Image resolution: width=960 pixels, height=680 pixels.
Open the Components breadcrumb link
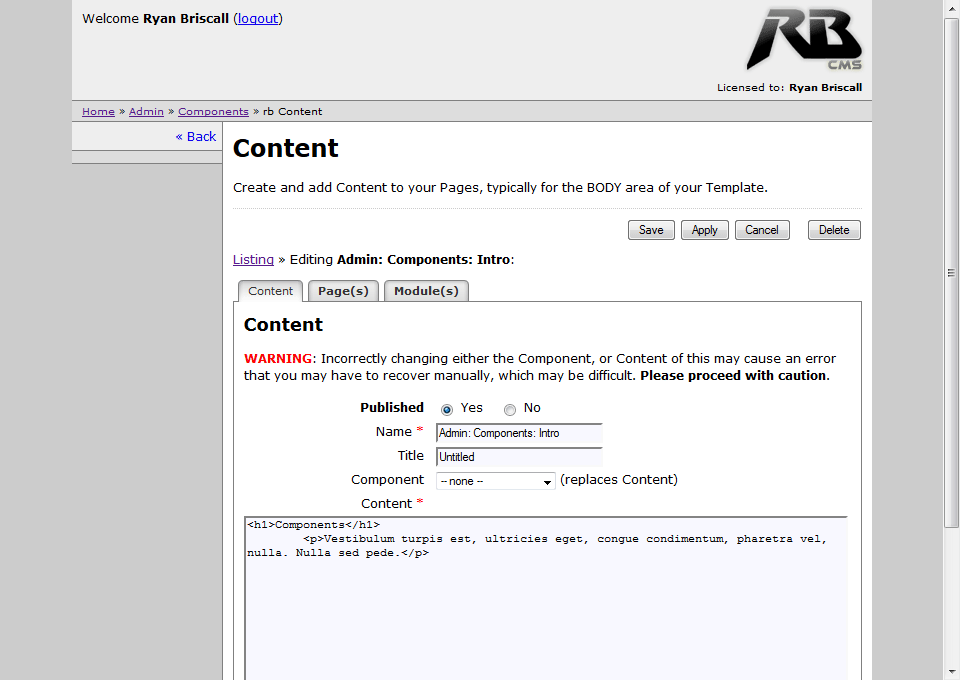click(x=213, y=112)
